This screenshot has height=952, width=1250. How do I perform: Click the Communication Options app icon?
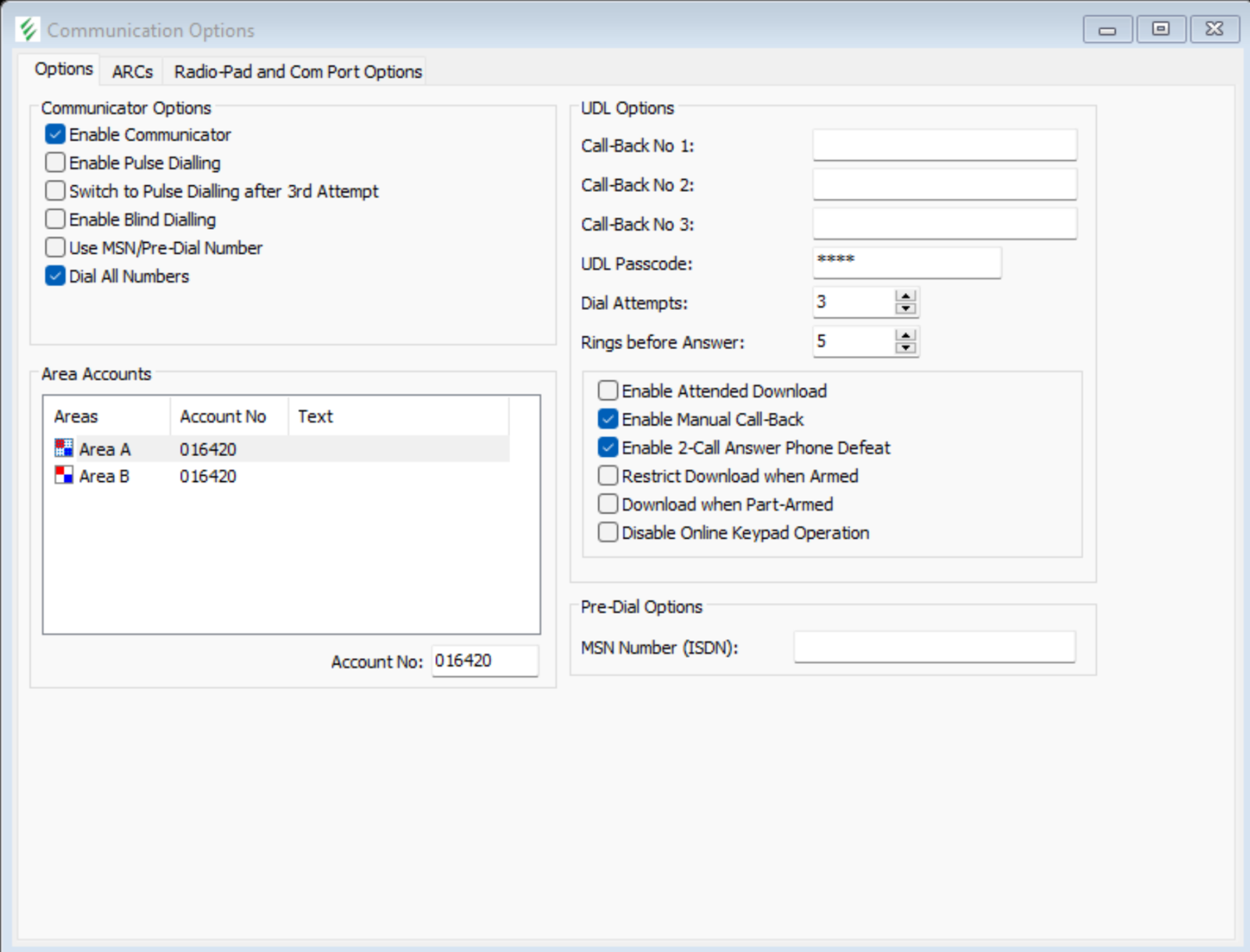pos(28,30)
